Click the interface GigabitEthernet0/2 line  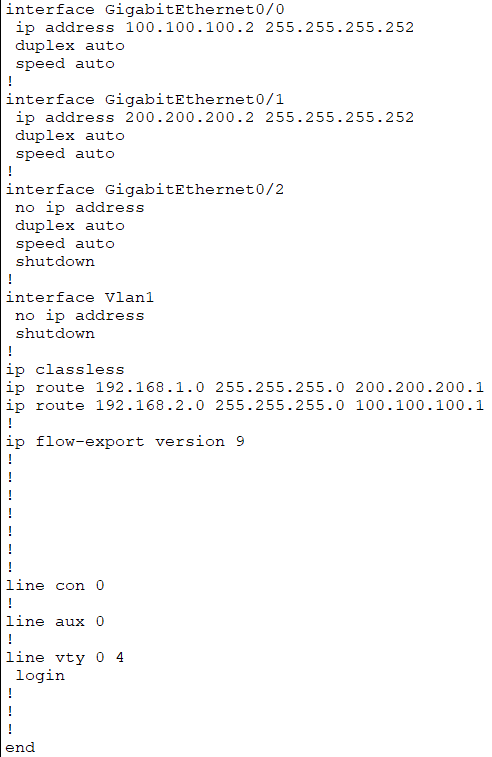[x=145, y=189]
